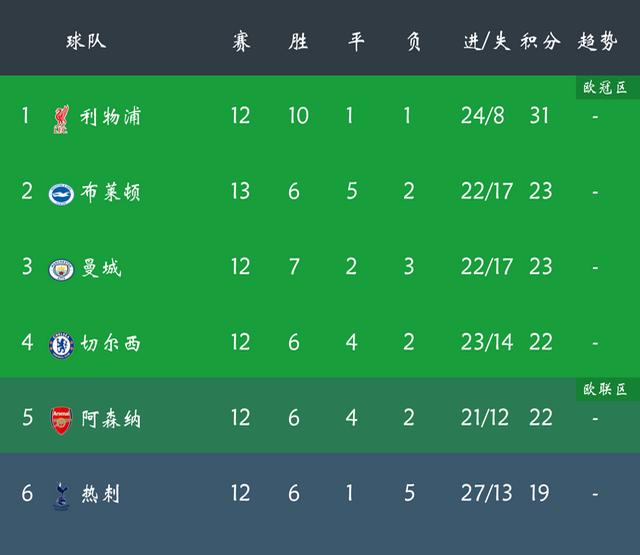Screen dimensions: 640x555
Task: Open team 利物浦 from the table
Action: (110, 117)
